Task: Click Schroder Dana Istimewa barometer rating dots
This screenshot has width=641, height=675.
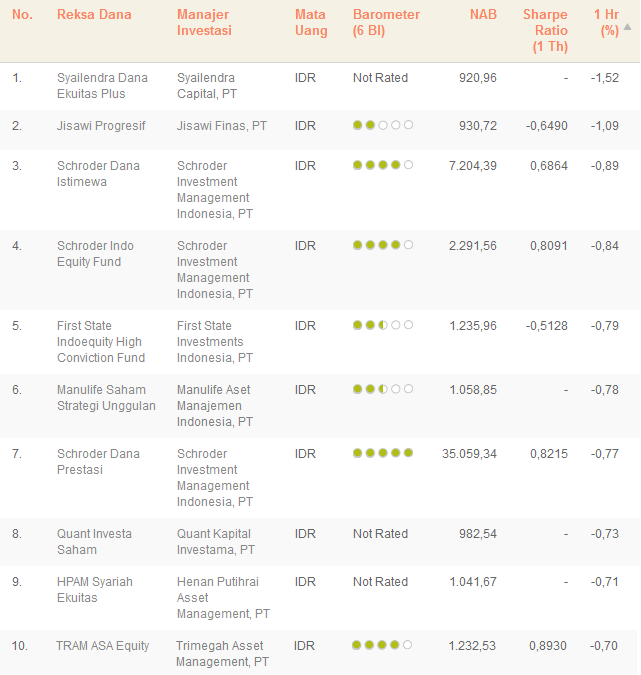Action: pos(382,166)
